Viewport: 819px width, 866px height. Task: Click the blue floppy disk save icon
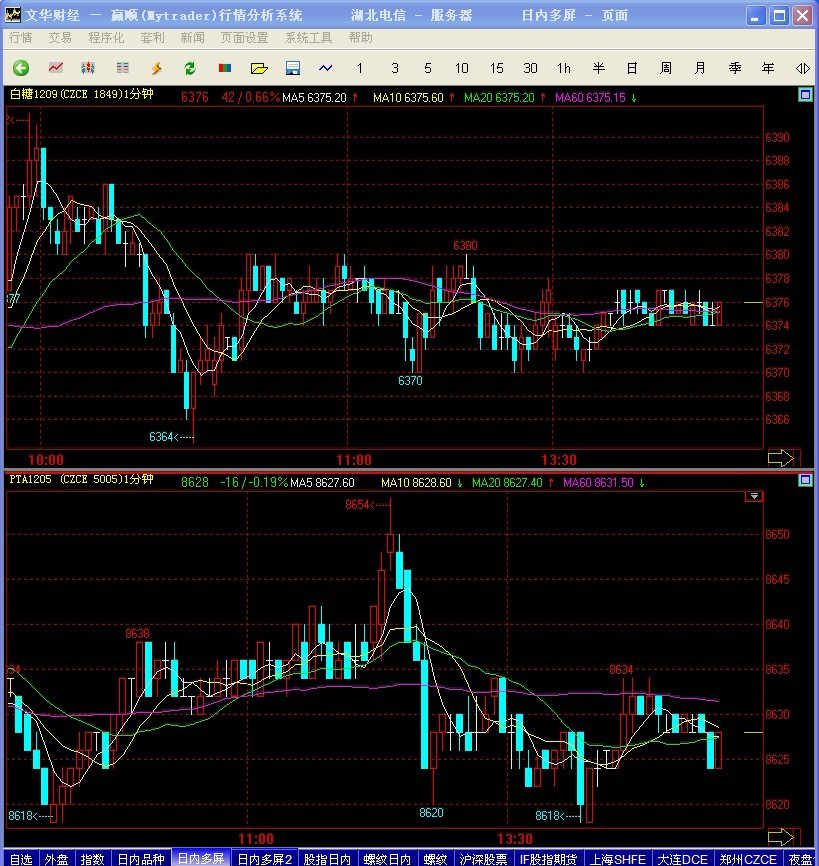coord(293,68)
